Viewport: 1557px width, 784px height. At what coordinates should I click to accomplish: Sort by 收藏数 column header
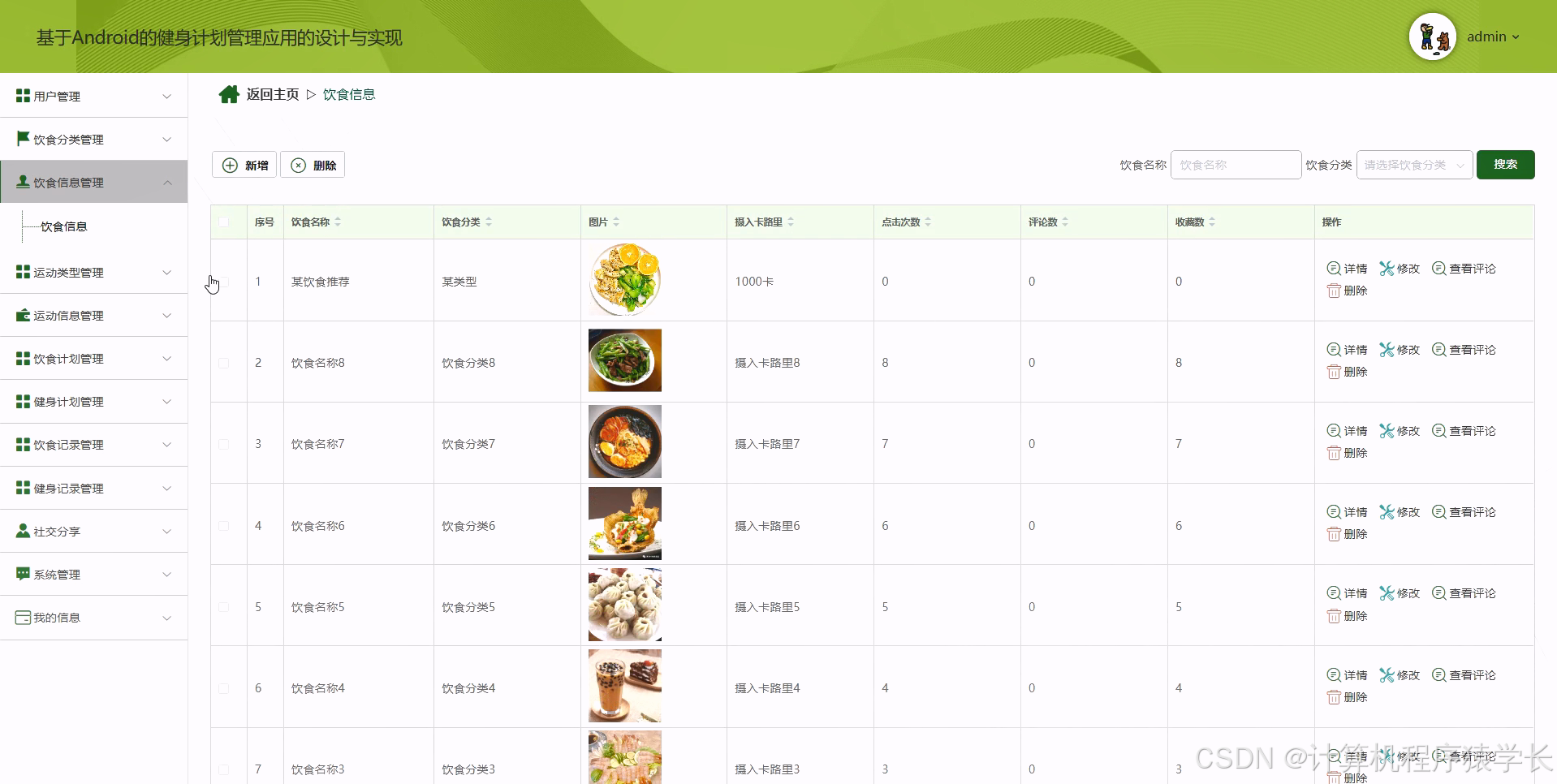point(1195,222)
